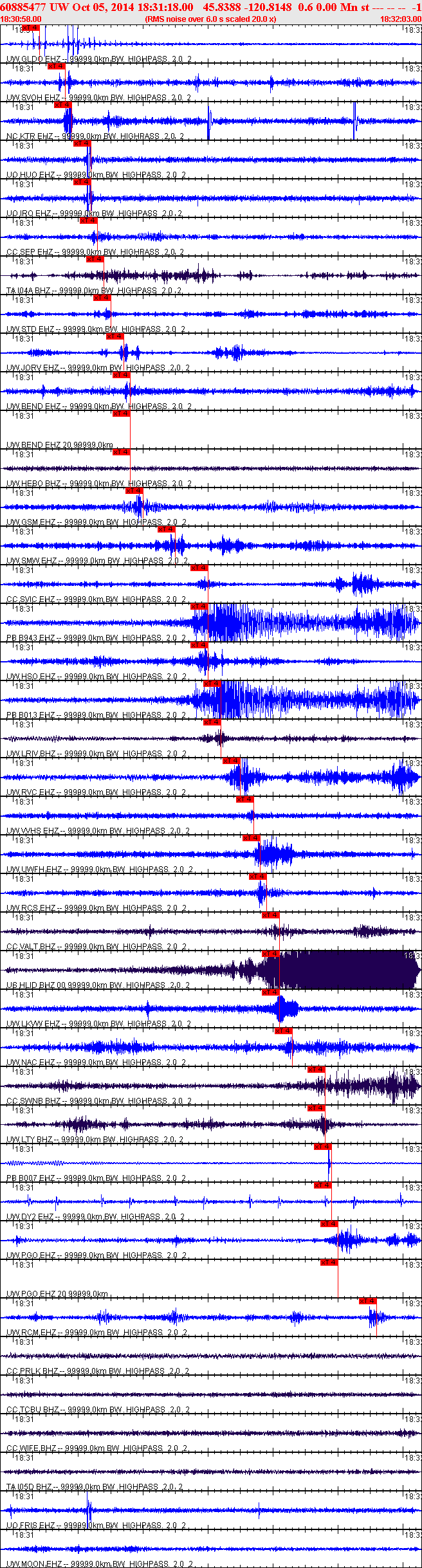This screenshot has width=422, height=1568.
Task: Click the pick flag on UW.PGO EHZ 20 trace
Action: tap(329, 1263)
